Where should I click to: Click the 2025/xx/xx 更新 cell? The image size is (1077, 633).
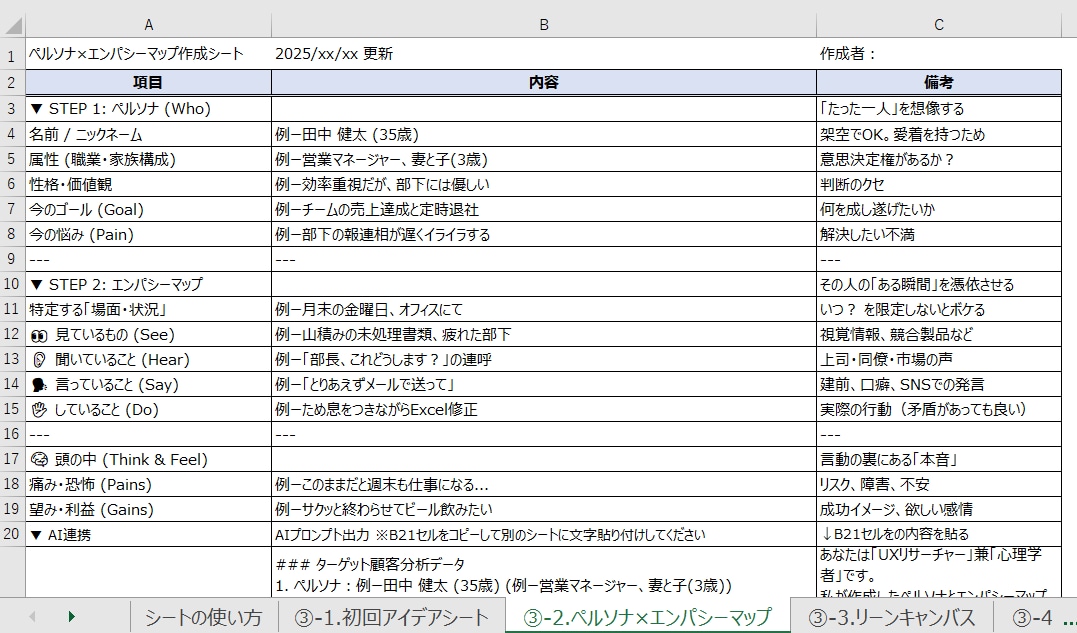pyautogui.click(x=543, y=54)
